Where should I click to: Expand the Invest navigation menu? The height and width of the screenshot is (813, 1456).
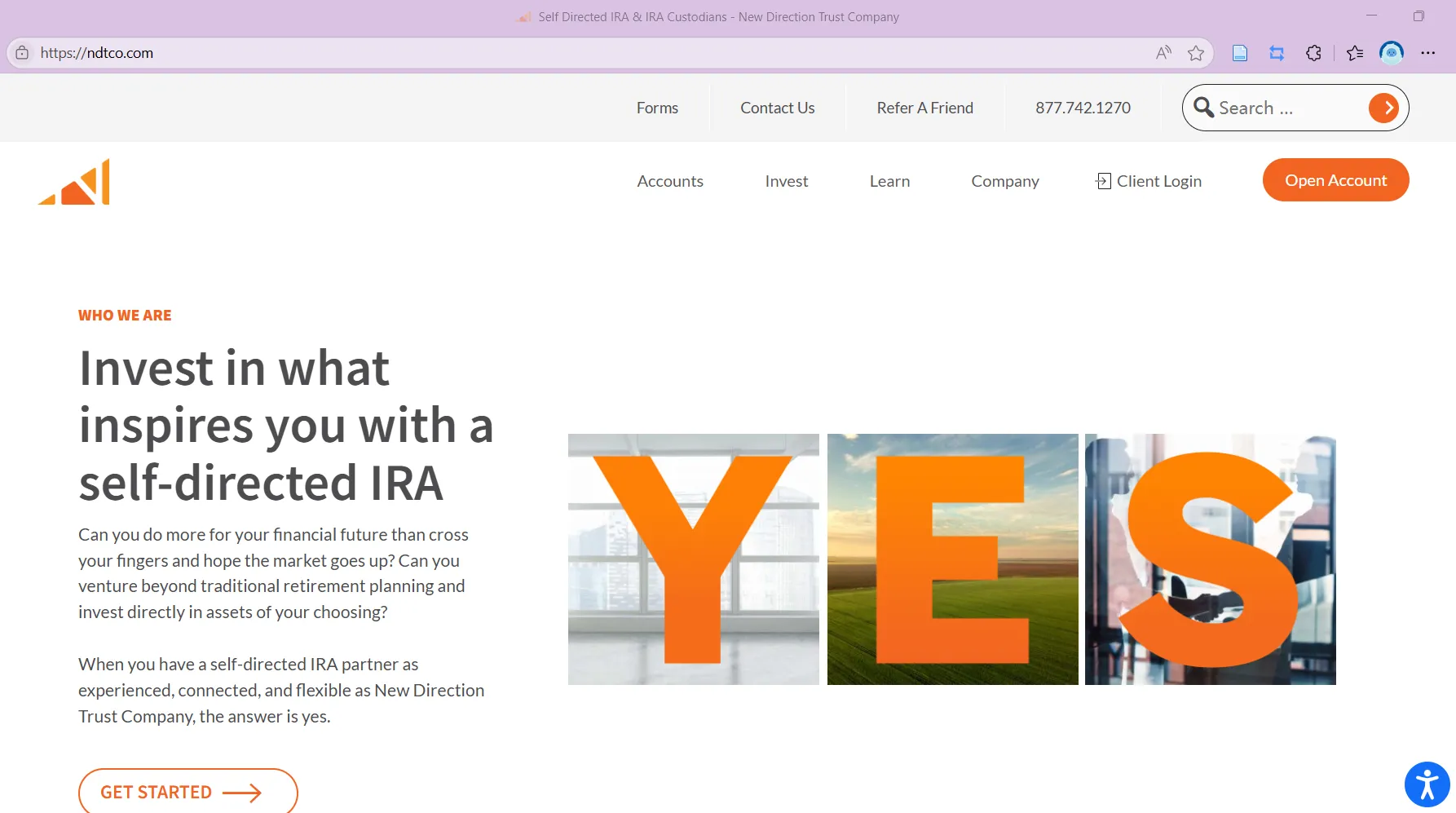(x=787, y=181)
